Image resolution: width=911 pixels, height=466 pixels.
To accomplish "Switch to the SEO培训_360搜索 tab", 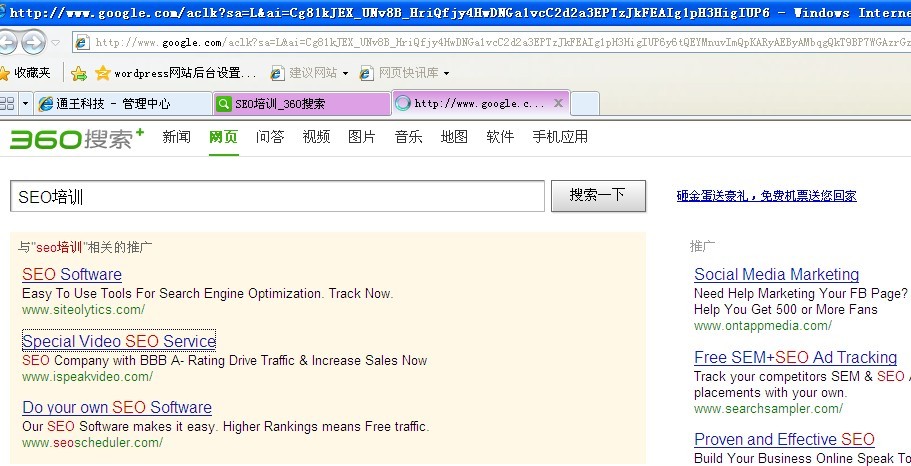I will (302, 104).
